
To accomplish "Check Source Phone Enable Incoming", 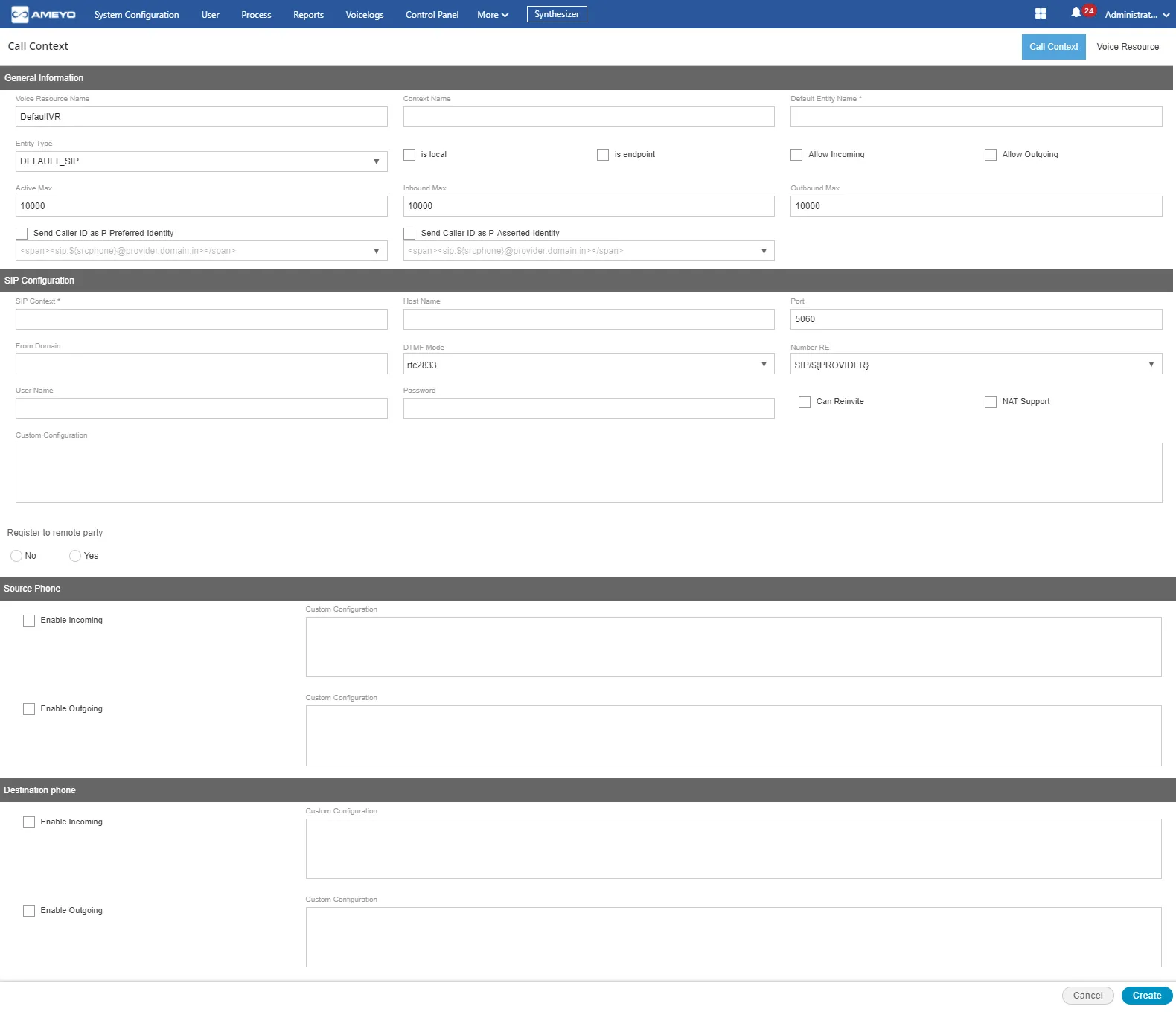I will click(x=29, y=621).
